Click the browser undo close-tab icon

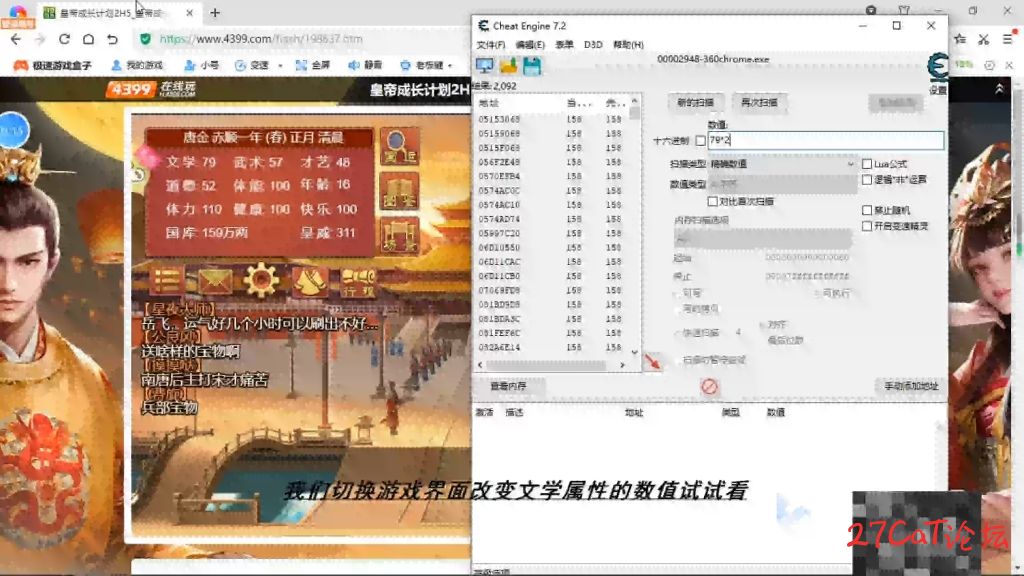112,39
